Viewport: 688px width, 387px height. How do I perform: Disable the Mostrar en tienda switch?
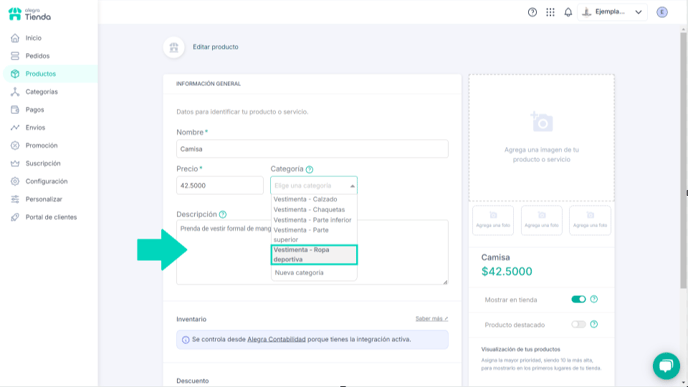pos(578,299)
